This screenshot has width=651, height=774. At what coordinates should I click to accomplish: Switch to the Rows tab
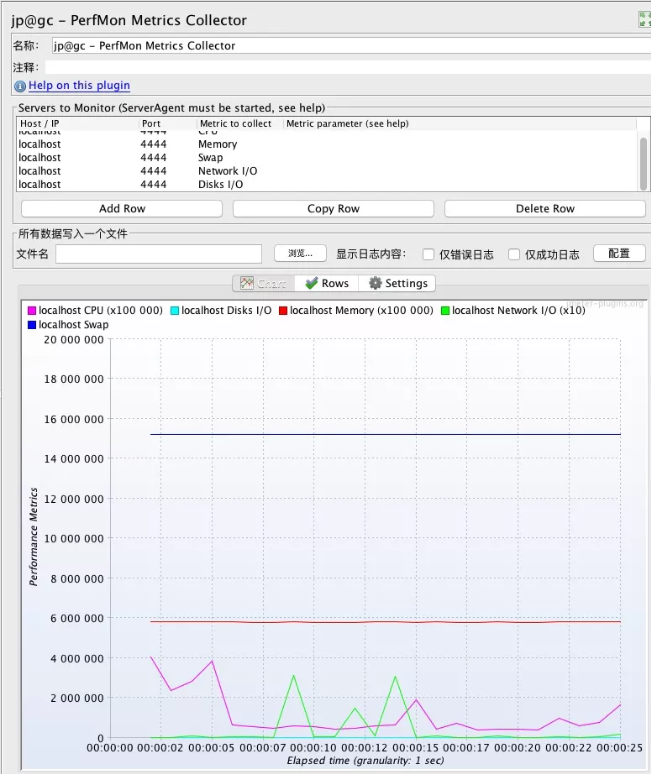(x=327, y=283)
